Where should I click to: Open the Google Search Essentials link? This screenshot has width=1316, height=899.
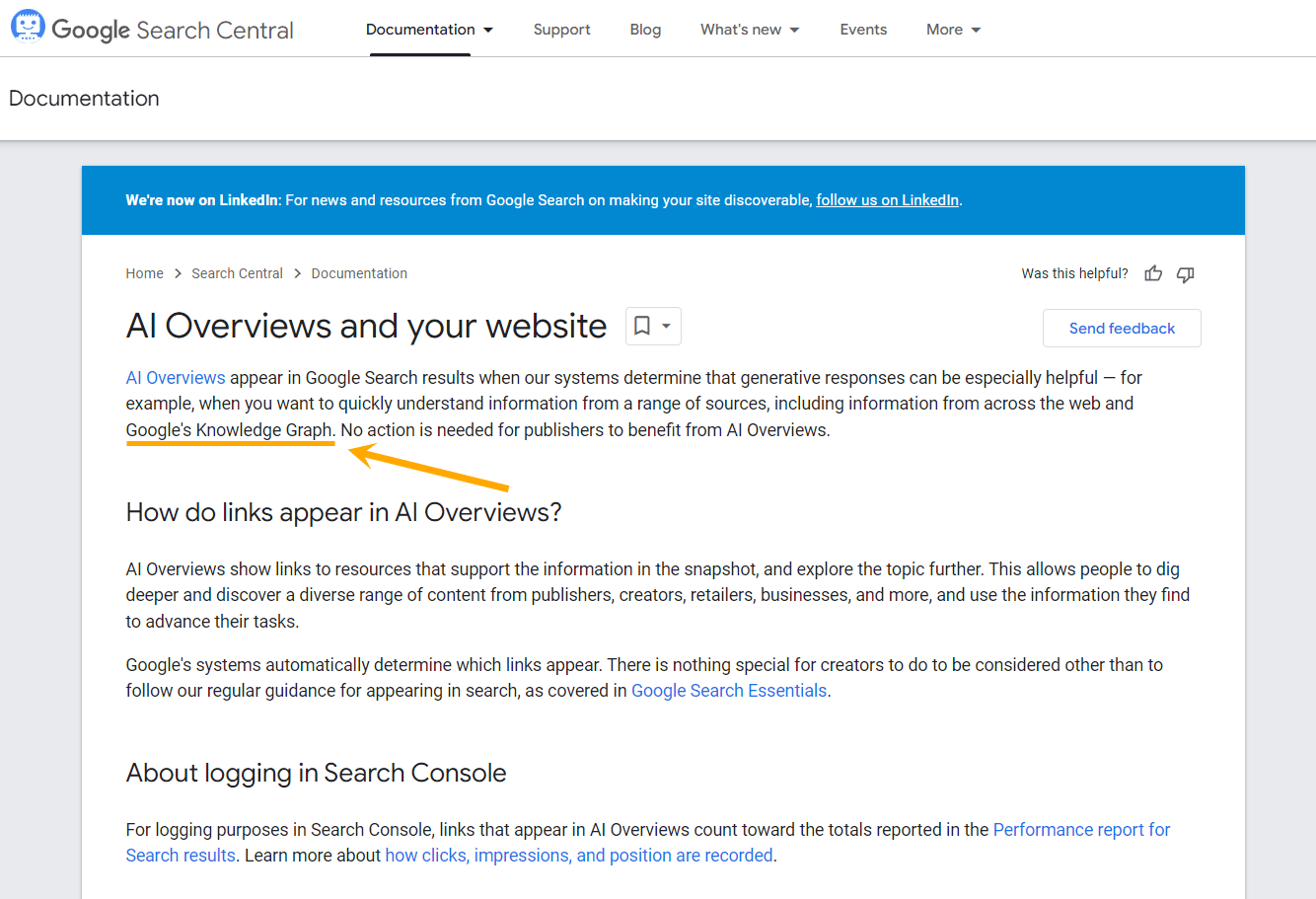(728, 690)
